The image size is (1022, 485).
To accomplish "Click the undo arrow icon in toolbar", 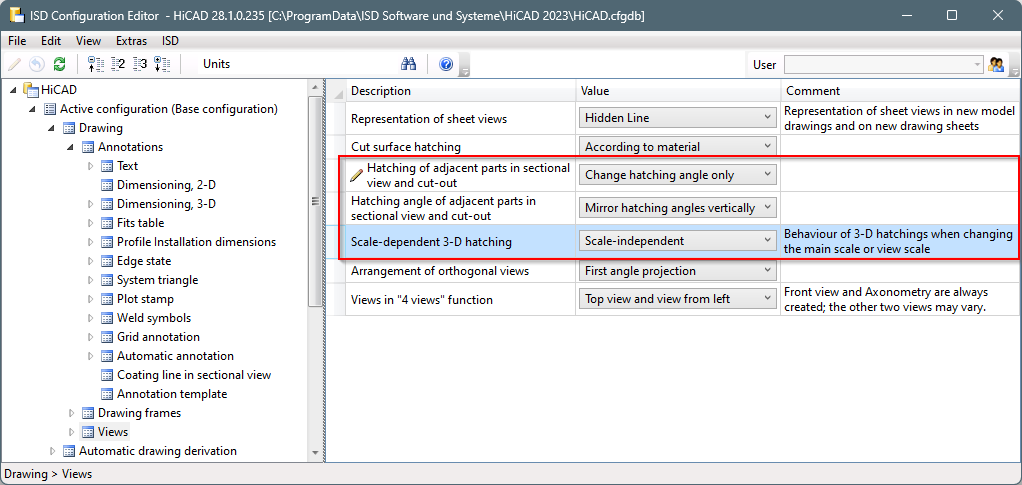I will [37, 64].
